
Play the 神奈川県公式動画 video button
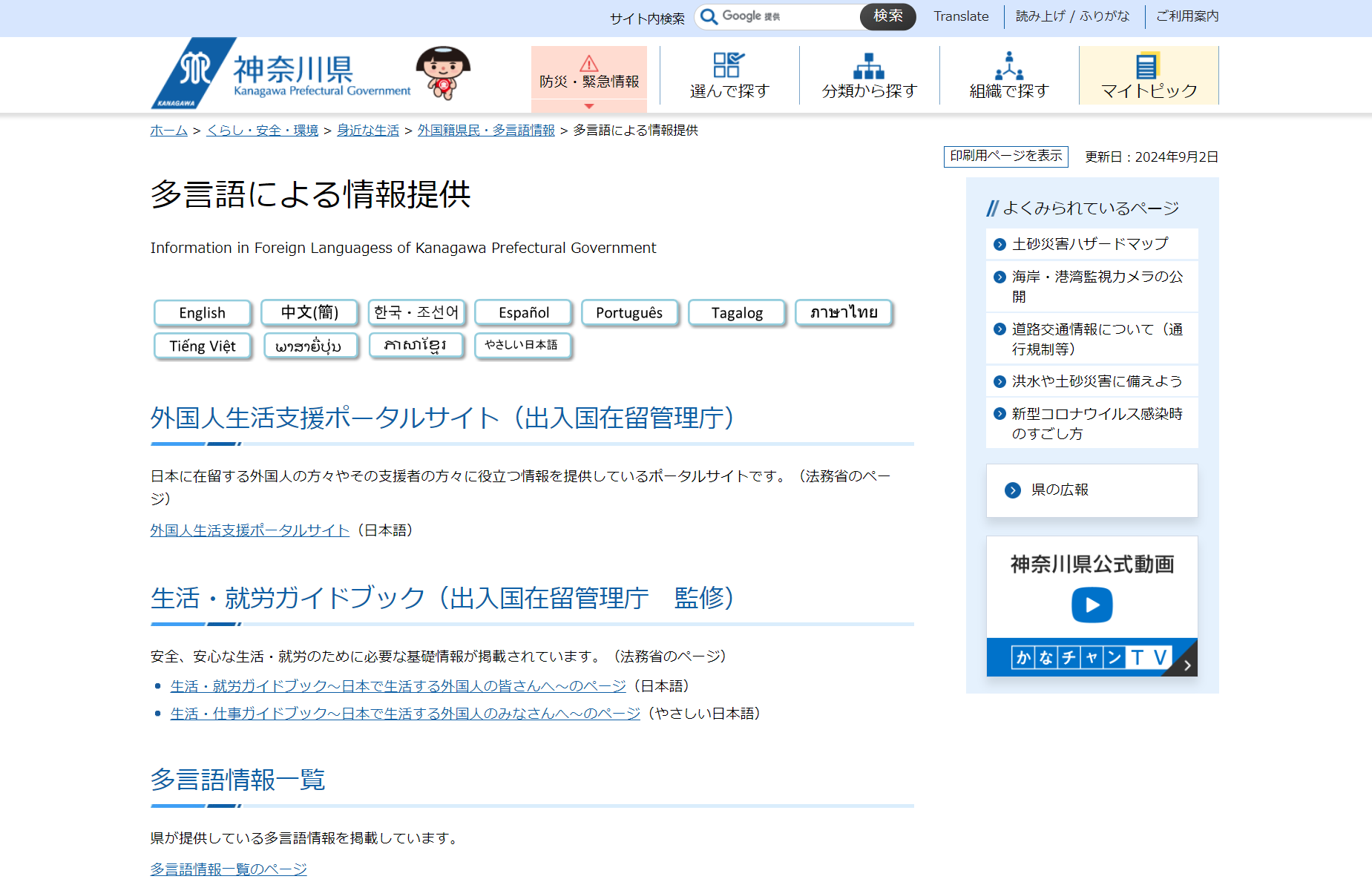point(1092,605)
